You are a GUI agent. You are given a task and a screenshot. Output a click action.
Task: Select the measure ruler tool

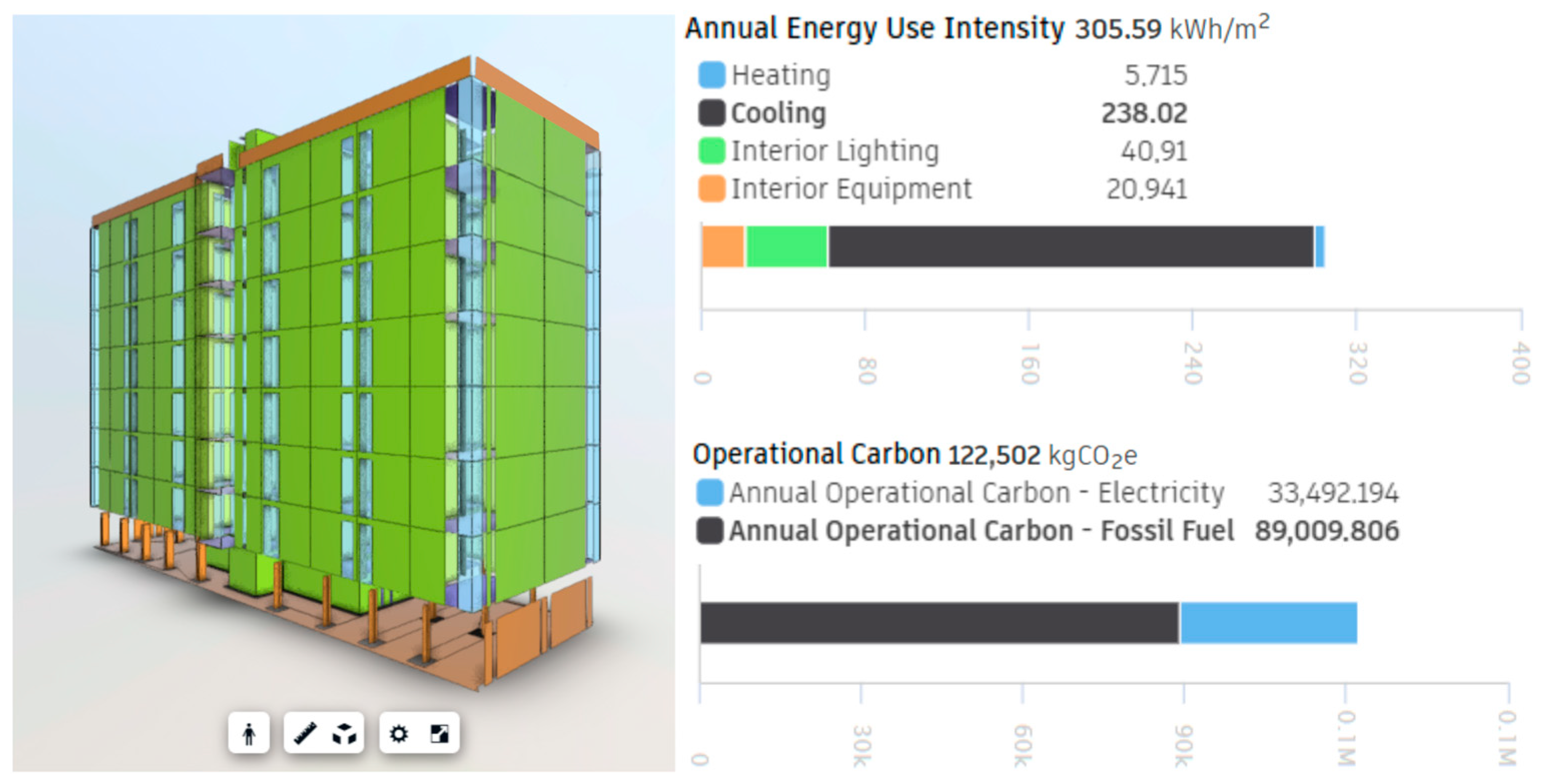click(x=305, y=733)
